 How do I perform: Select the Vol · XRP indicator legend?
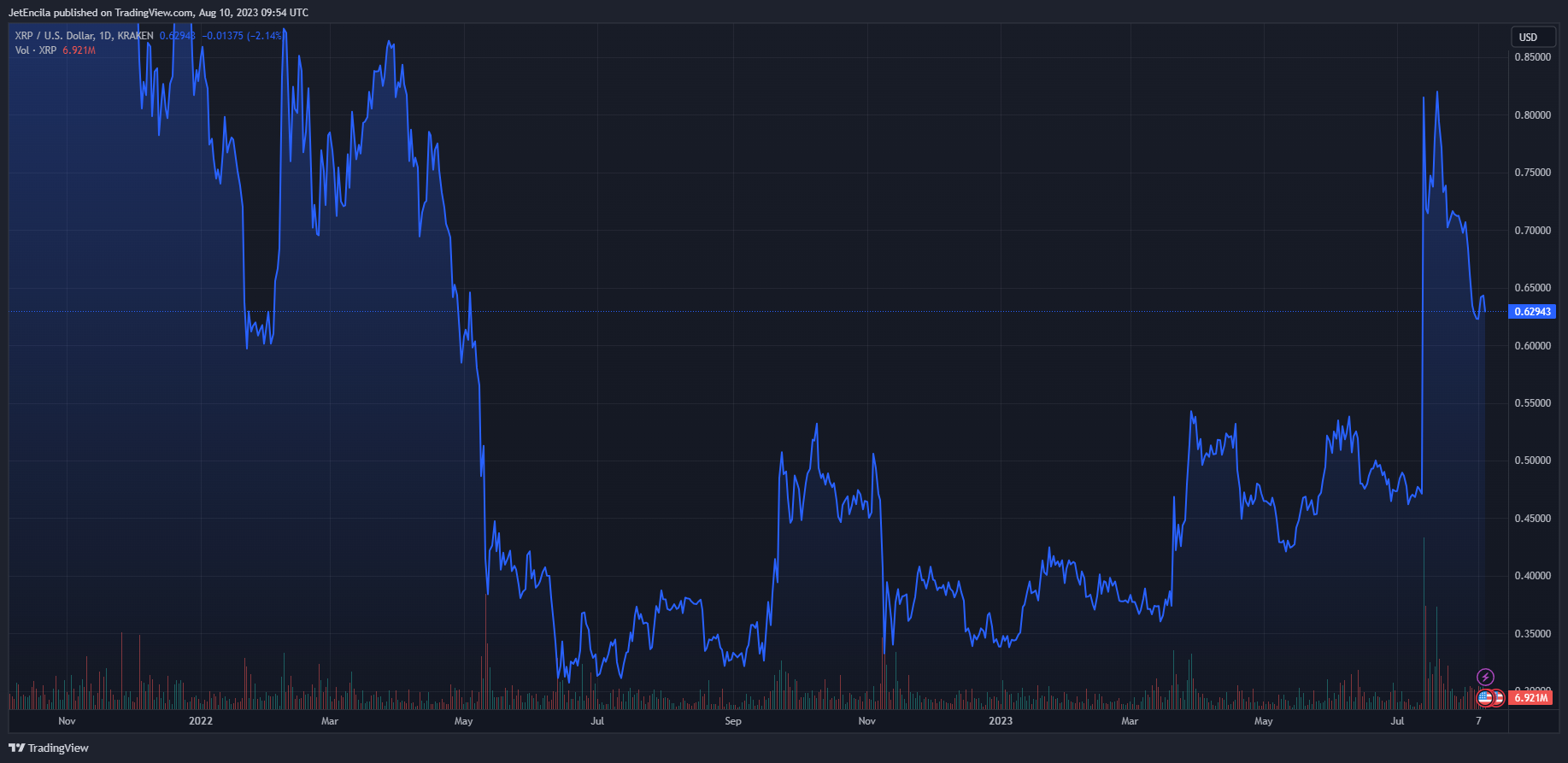(x=36, y=50)
